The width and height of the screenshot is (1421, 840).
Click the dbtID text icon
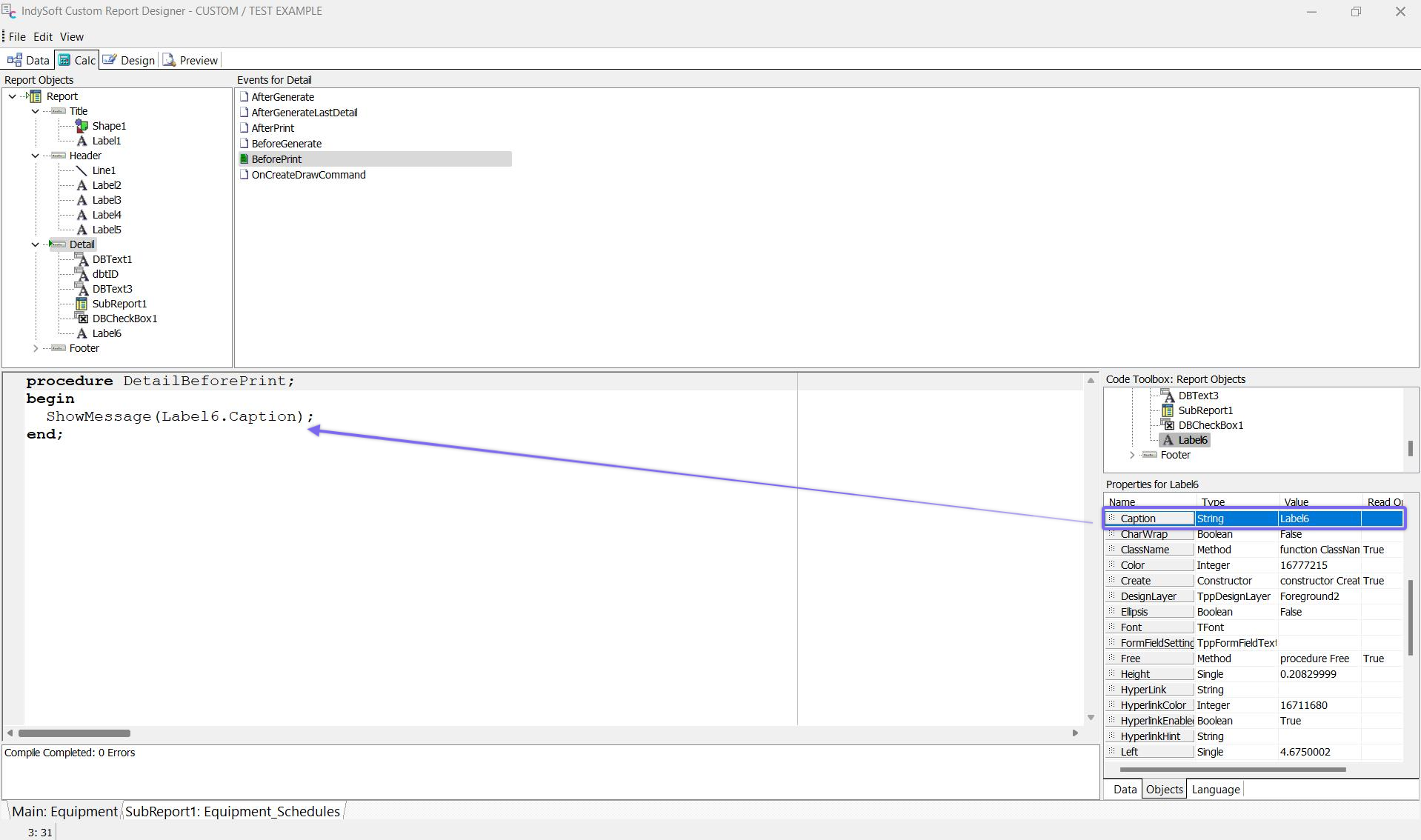point(82,274)
